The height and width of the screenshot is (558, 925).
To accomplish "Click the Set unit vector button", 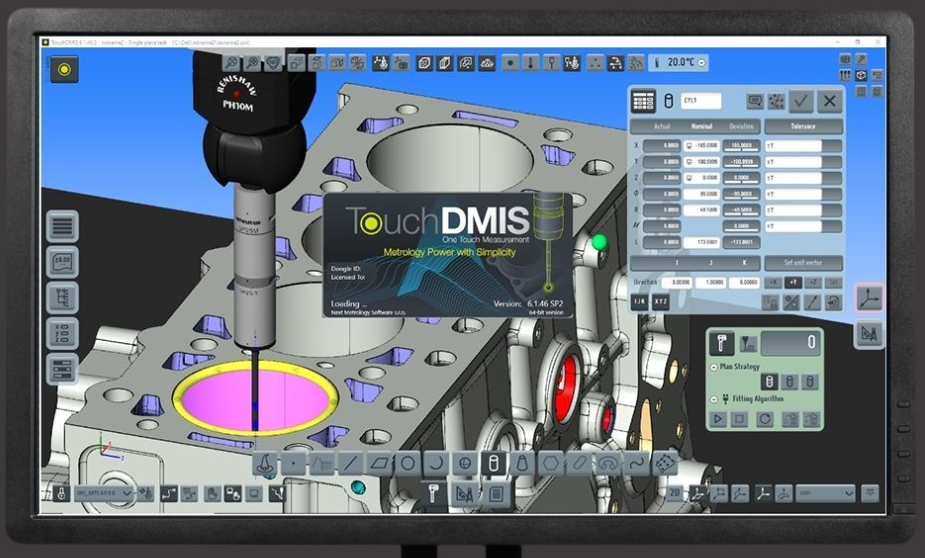I will coord(803,262).
